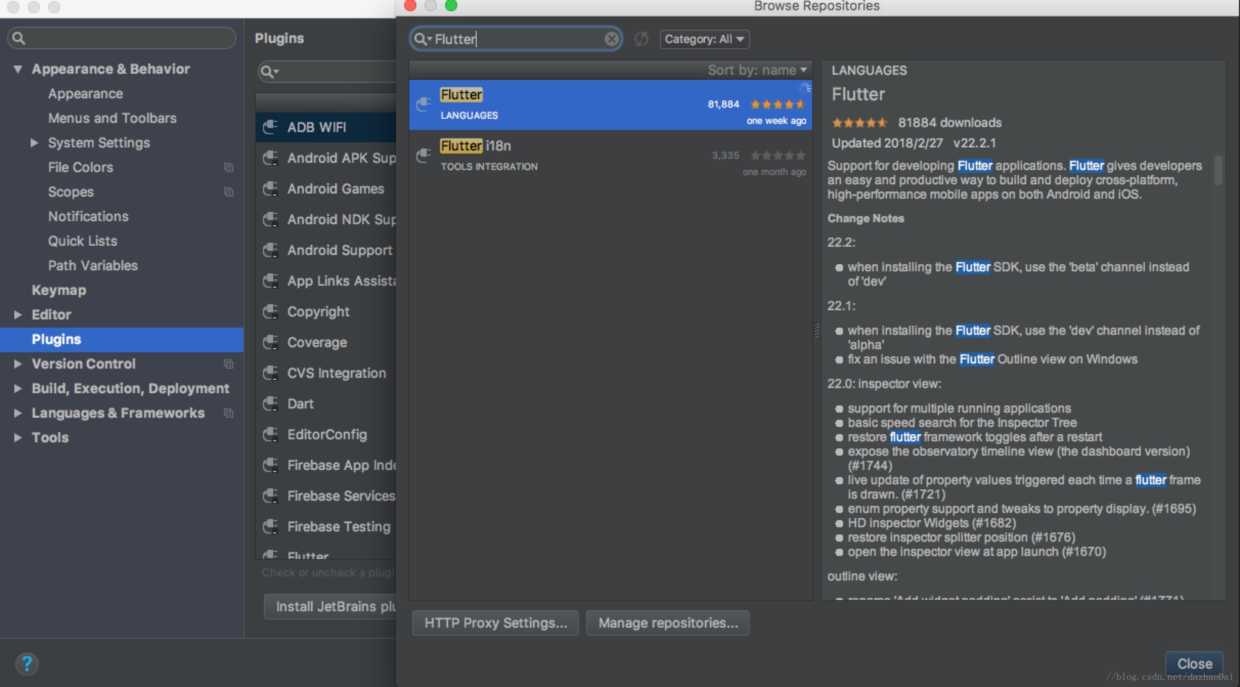Open the search history dropdown in Browse Repositories
This screenshot has width=1240, height=687.
coord(423,39)
